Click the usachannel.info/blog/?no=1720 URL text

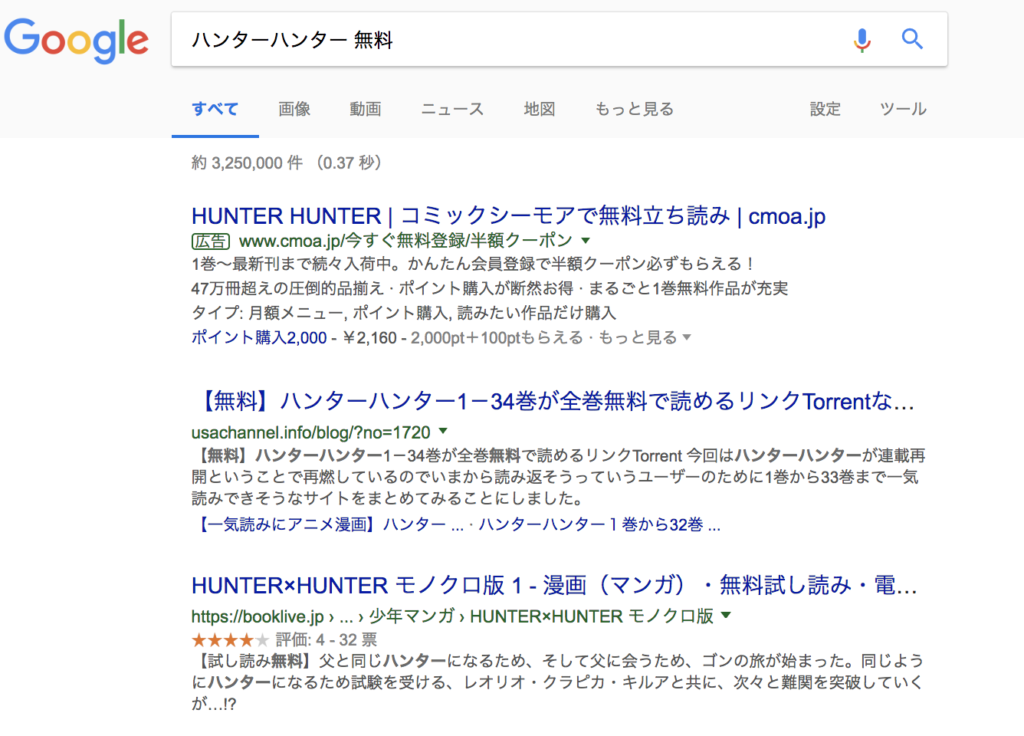click(311, 432)
